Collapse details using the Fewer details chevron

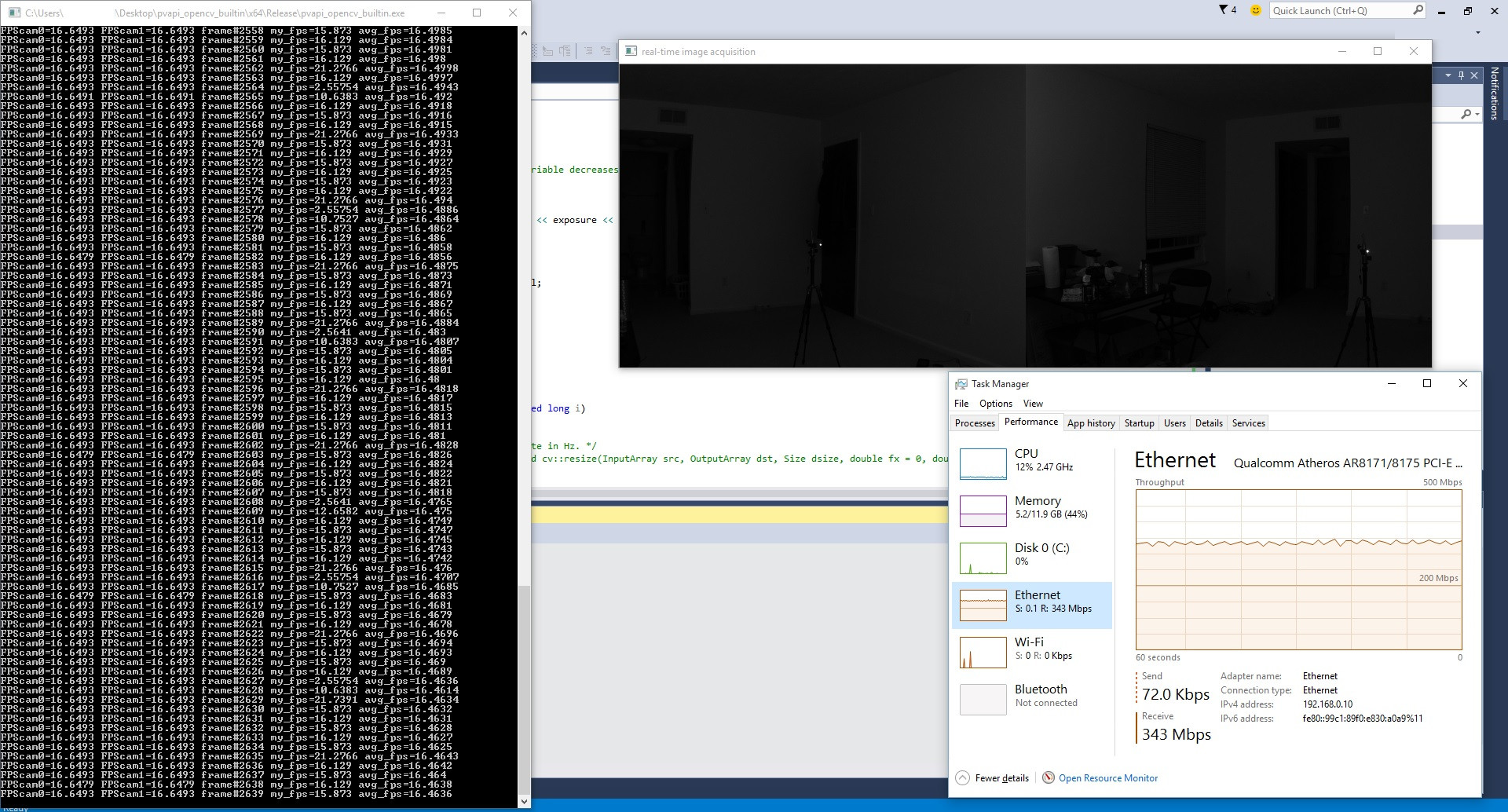click(x=963, y=777)
